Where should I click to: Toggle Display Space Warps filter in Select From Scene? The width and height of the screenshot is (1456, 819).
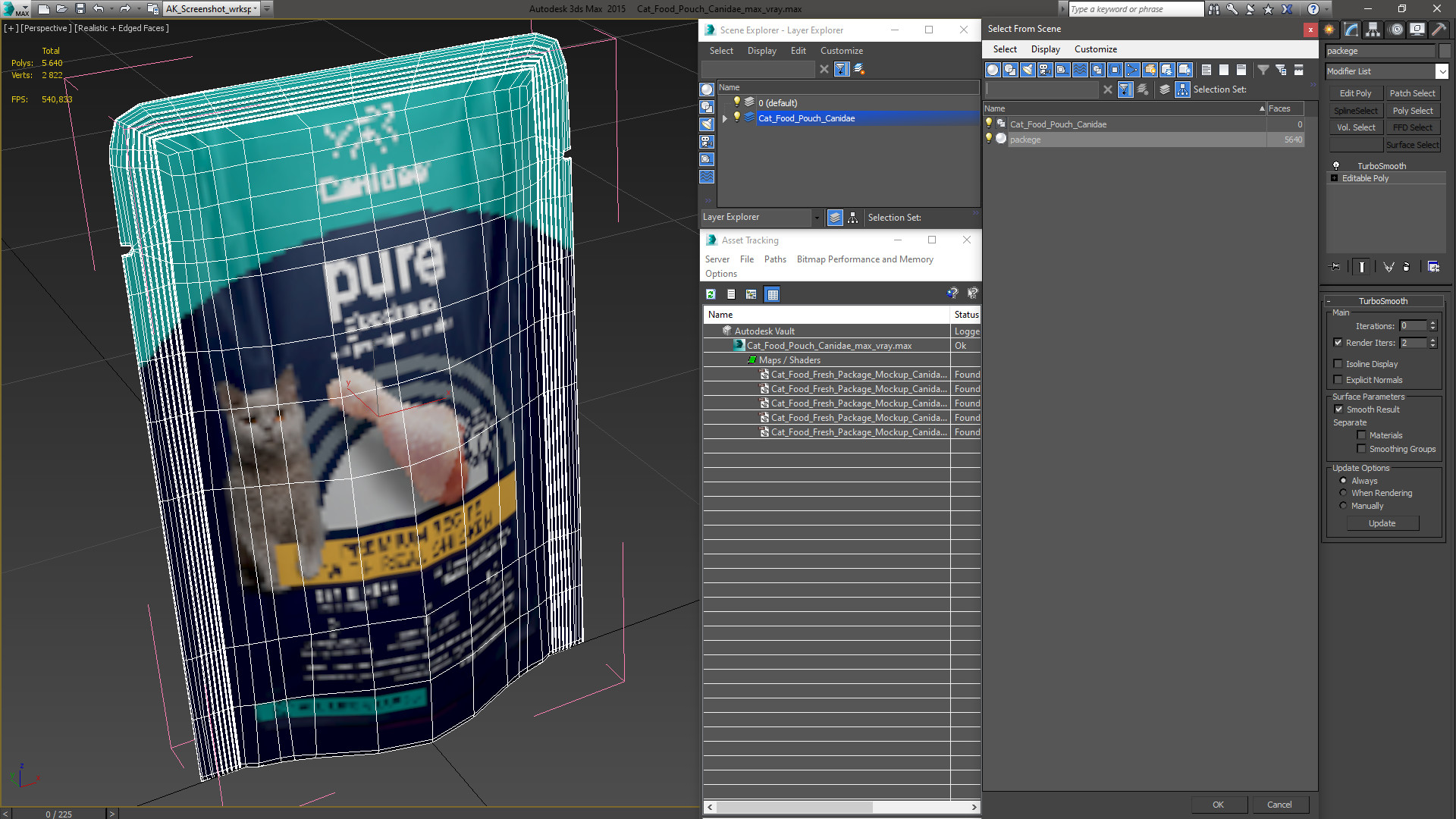tap(1080, 70)
